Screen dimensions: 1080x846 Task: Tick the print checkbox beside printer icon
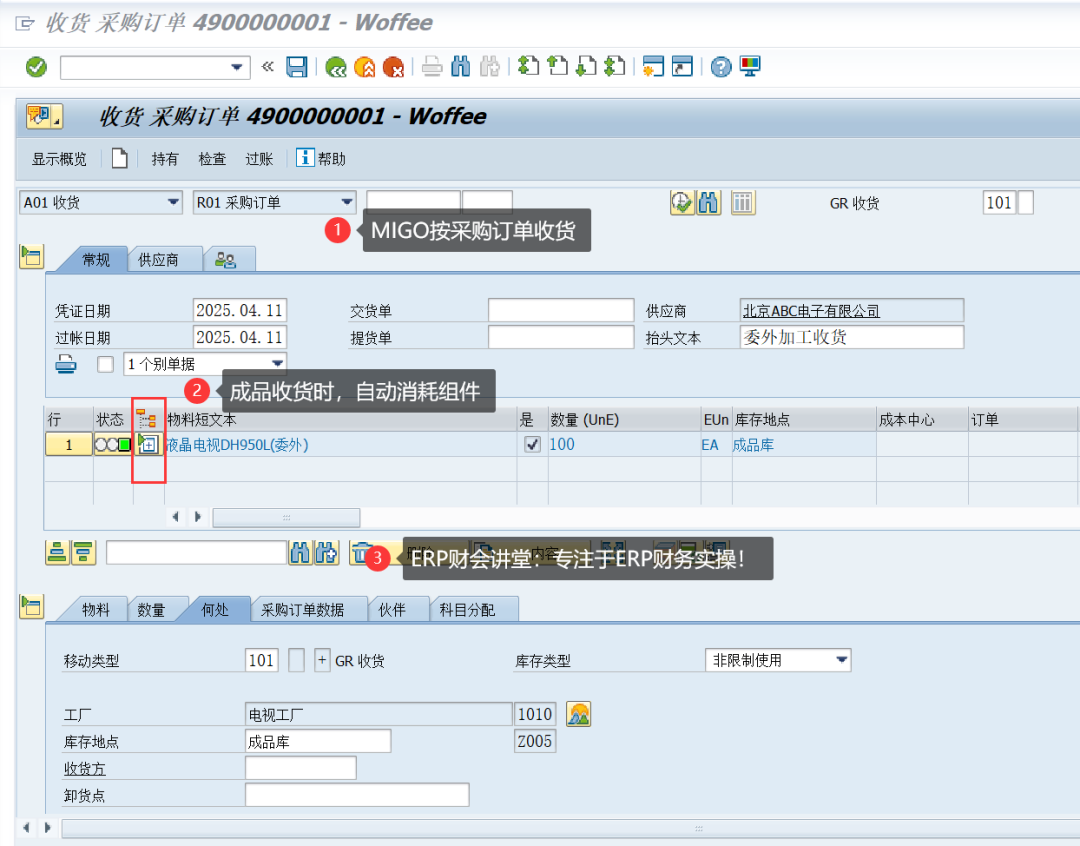coord(105,364)
